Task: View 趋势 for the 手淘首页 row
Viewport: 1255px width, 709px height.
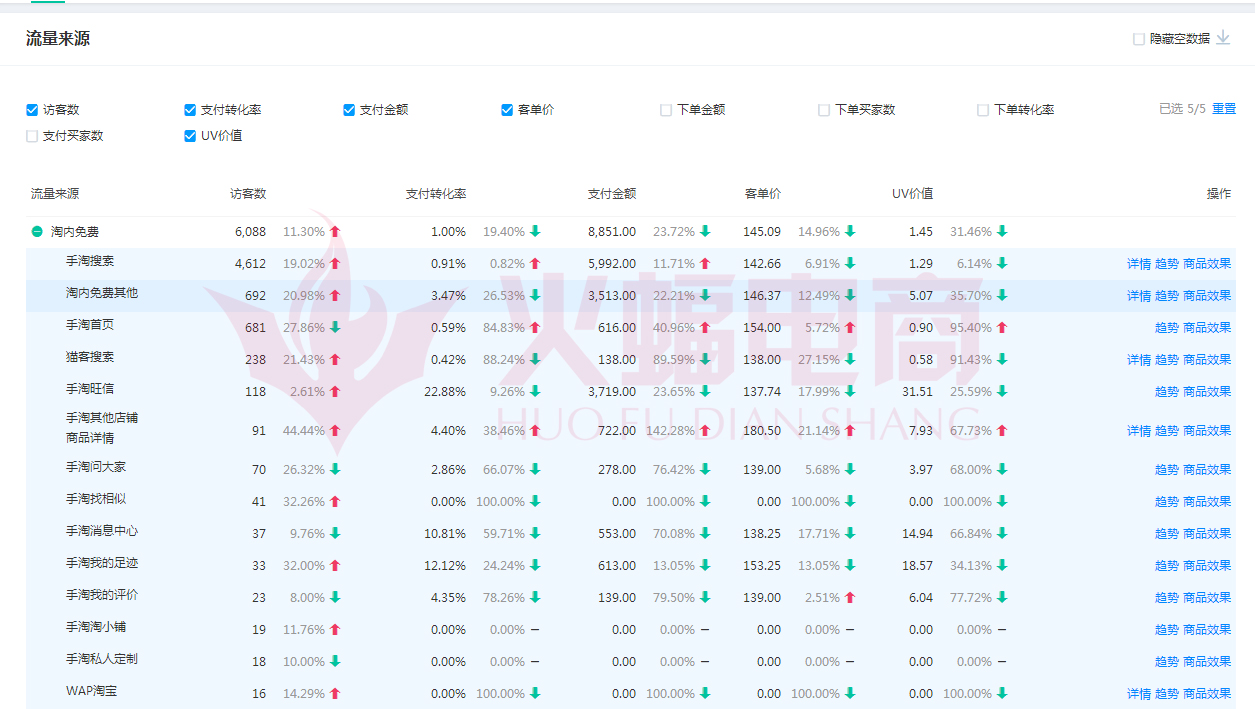Action: point(1167,328)
